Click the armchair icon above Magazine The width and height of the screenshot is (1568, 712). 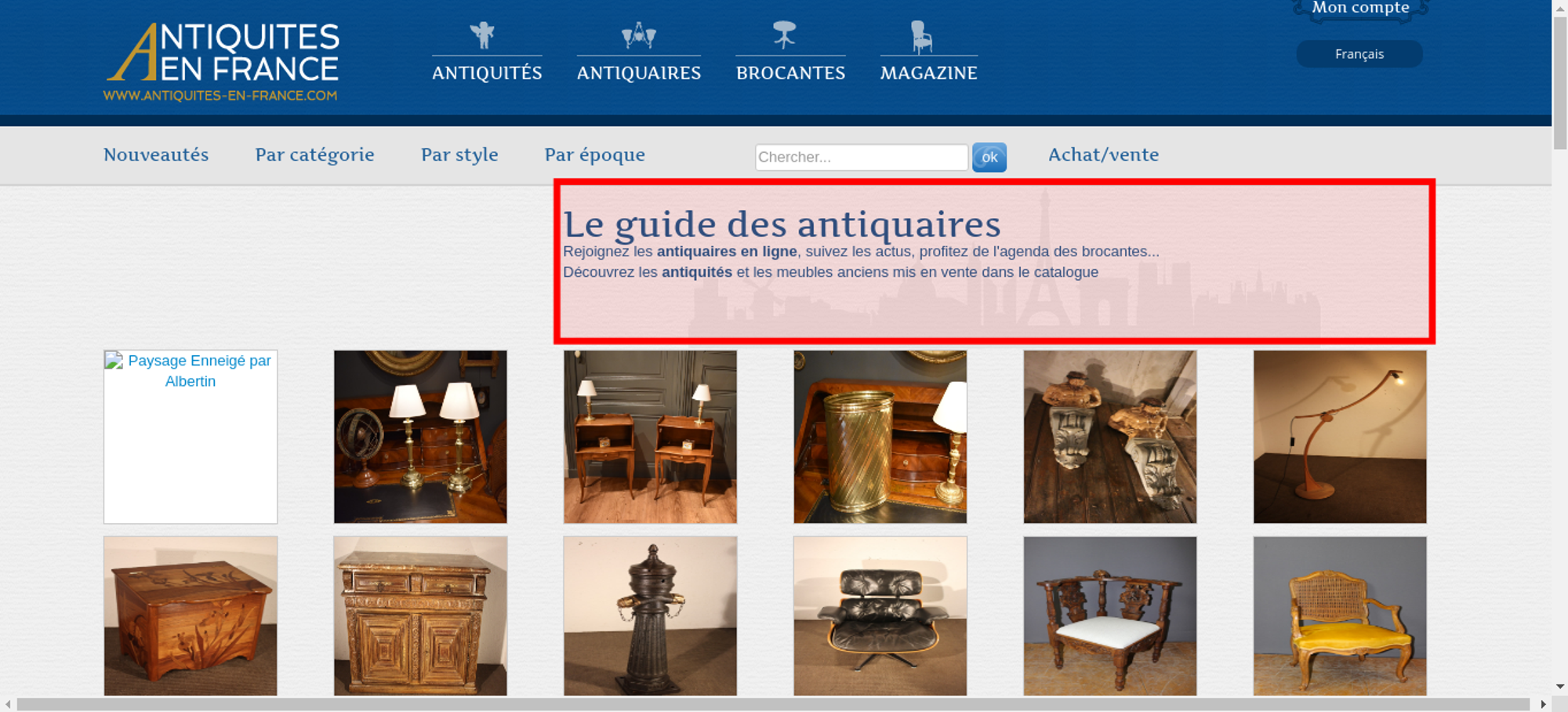(x=921, y=37)
